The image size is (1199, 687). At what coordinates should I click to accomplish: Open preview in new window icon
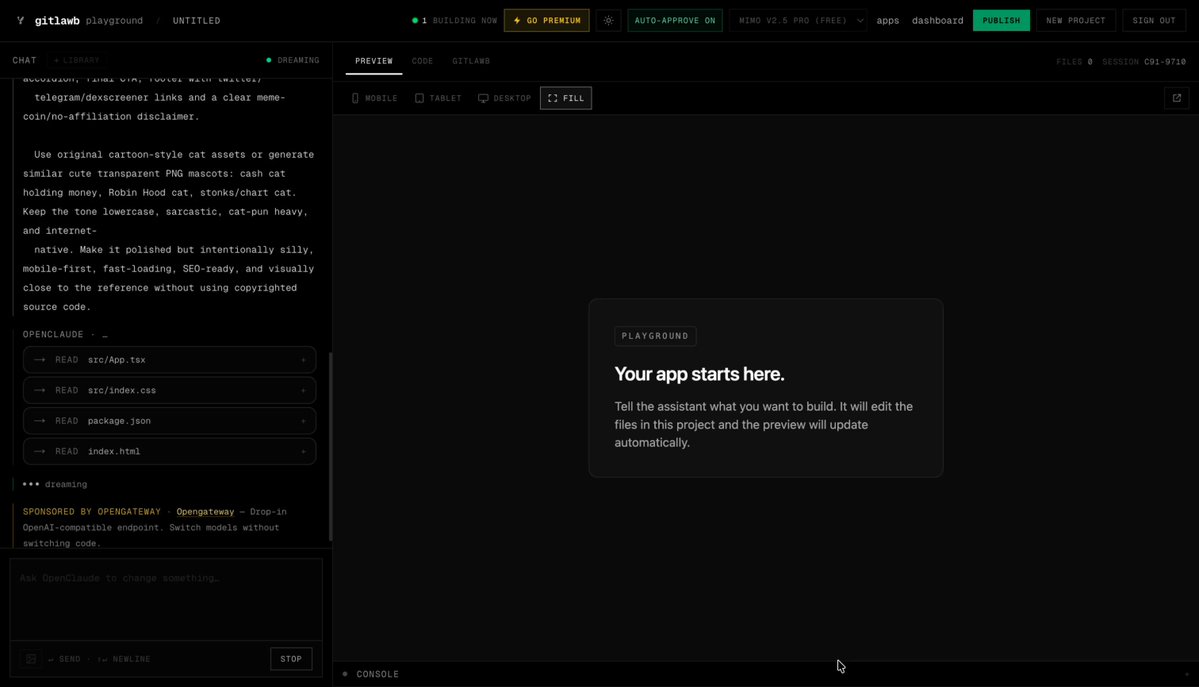(x=1177, y=98)
